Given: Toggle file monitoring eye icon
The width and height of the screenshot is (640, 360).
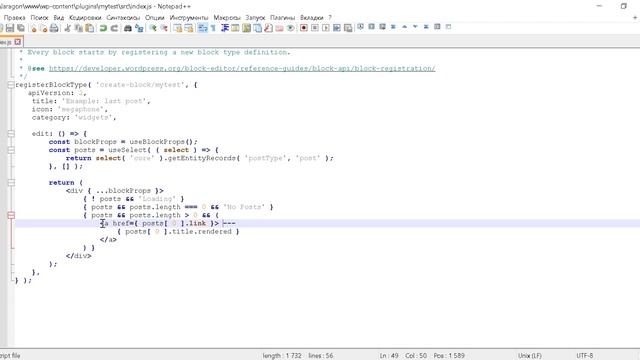Looking at the screenshot, I should point(290,28).
